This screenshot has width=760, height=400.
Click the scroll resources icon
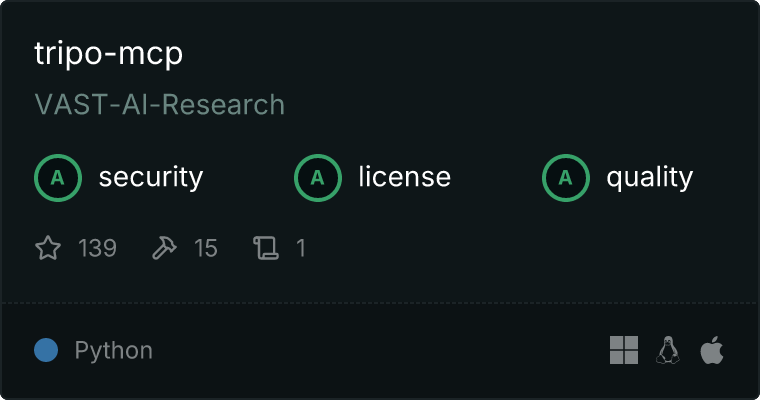click(266, 248)
